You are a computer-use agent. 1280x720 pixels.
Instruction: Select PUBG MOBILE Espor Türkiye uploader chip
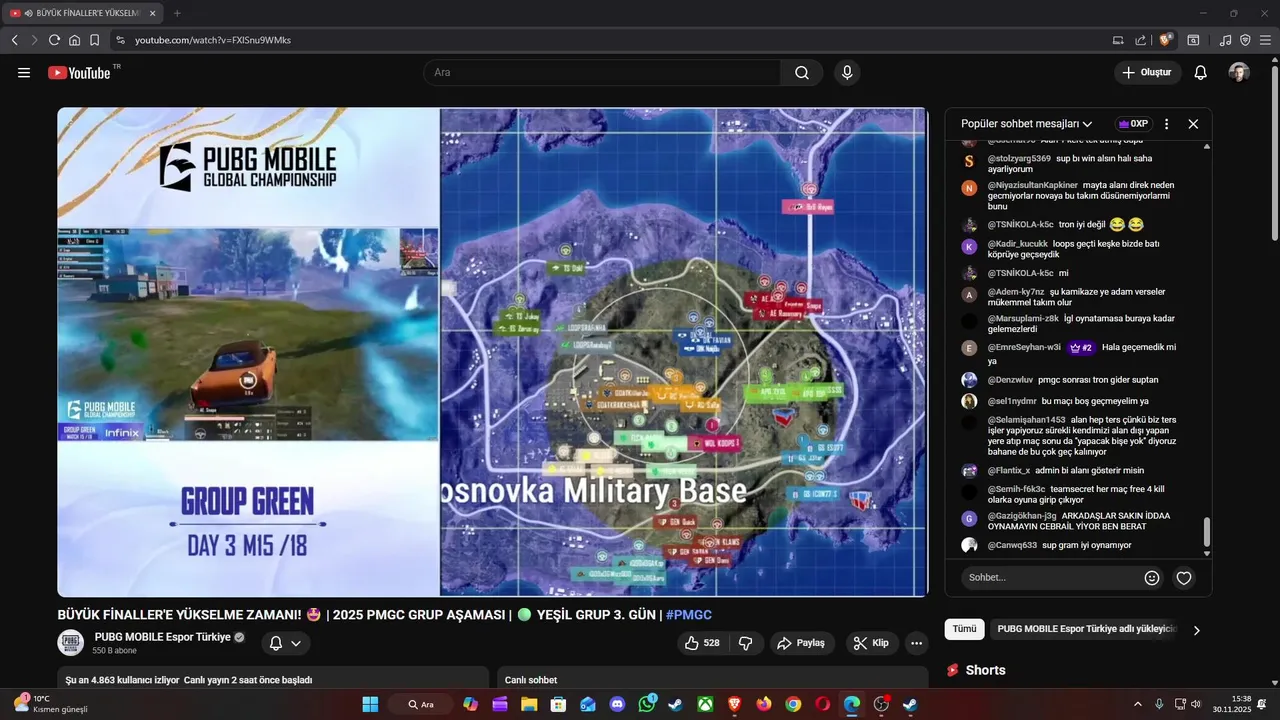coord(1087,630)
